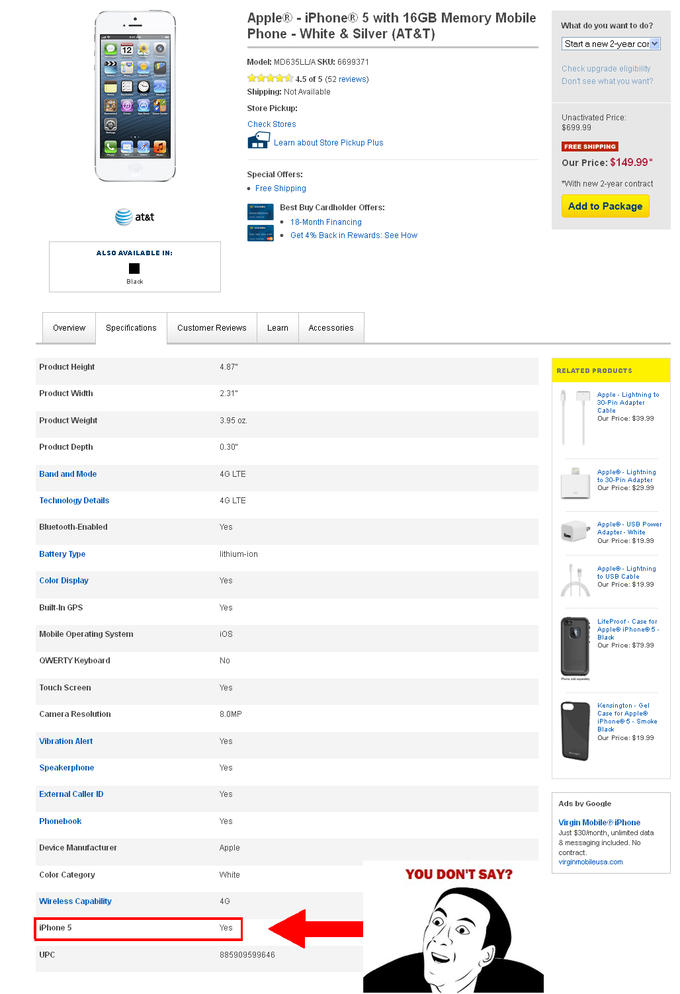Open LifeProof Case for iPhone 5 link
The image size is (680, 994).
click(628, 629)
